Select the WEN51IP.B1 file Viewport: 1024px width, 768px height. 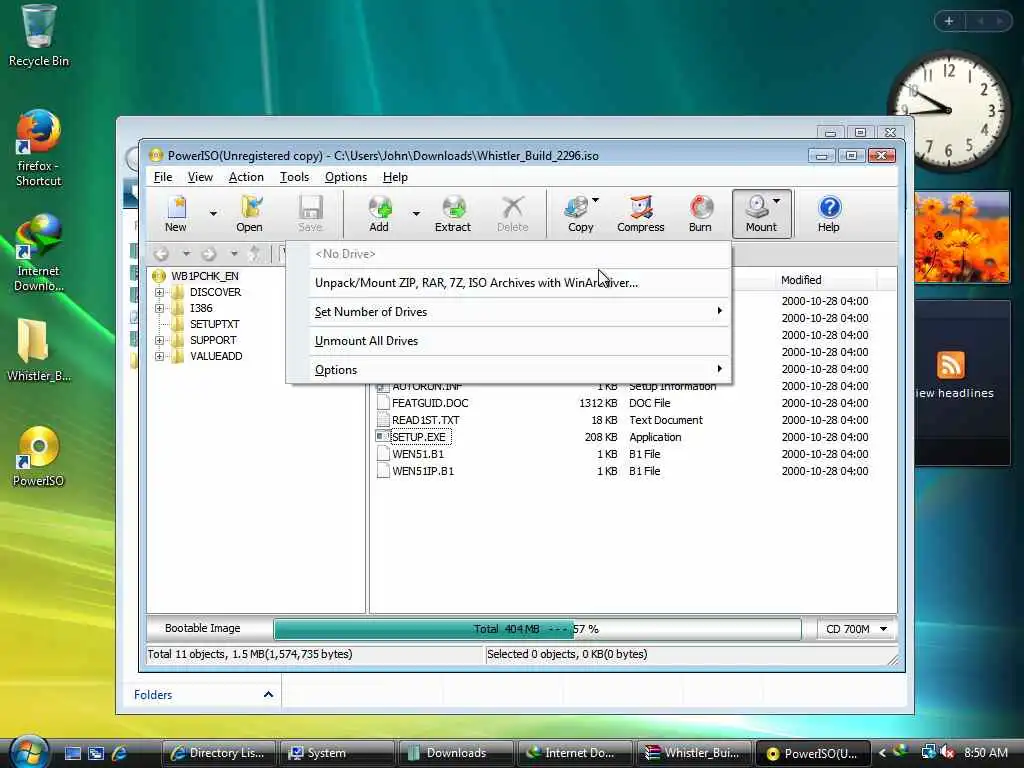tap(423, 471)
